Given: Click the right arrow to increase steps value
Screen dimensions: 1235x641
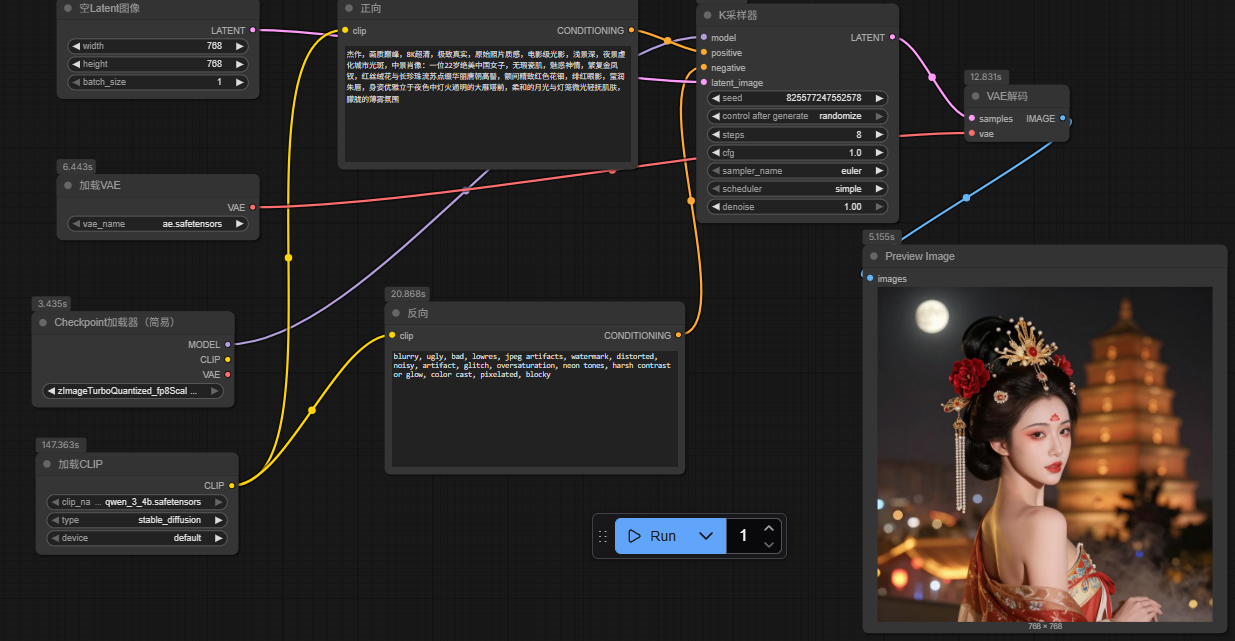Looking at the screenshot, I should coord(879,134).
